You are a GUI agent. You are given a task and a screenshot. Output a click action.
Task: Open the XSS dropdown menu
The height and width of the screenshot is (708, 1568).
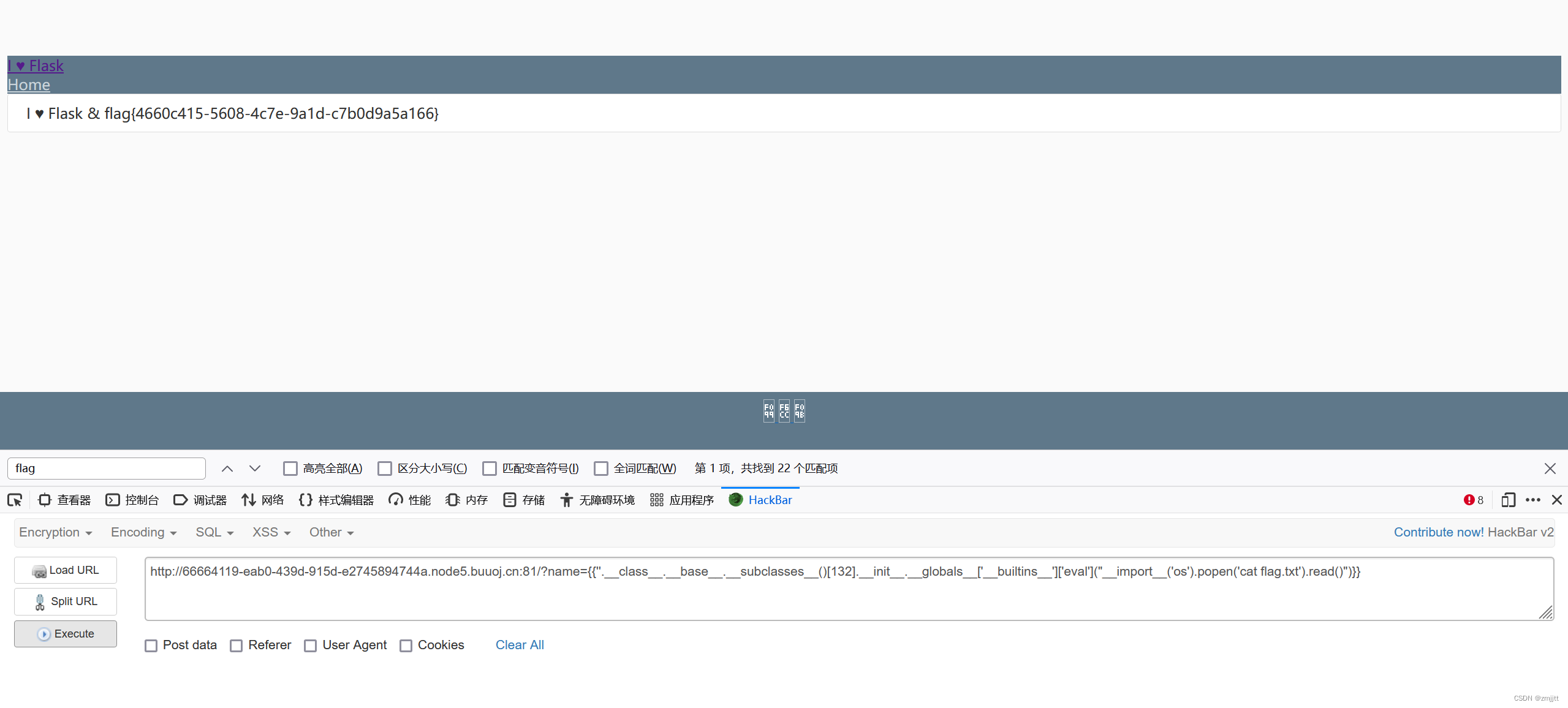pos(271,533)
